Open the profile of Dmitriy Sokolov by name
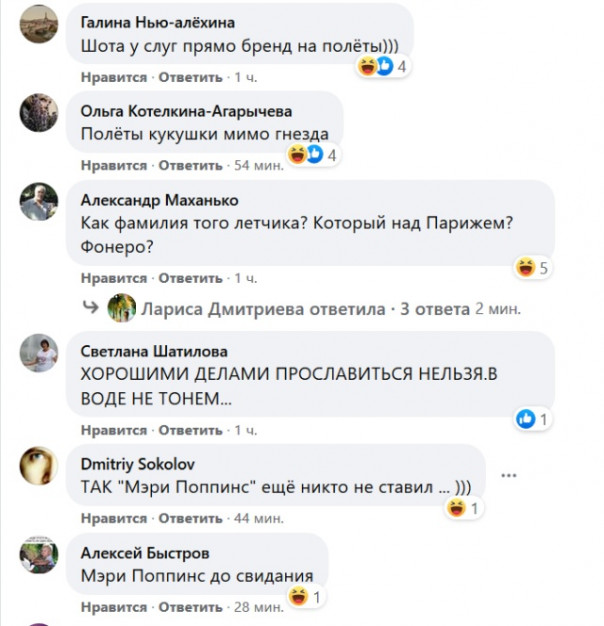This screenshot has height=626, width=604. pos(138,464)
